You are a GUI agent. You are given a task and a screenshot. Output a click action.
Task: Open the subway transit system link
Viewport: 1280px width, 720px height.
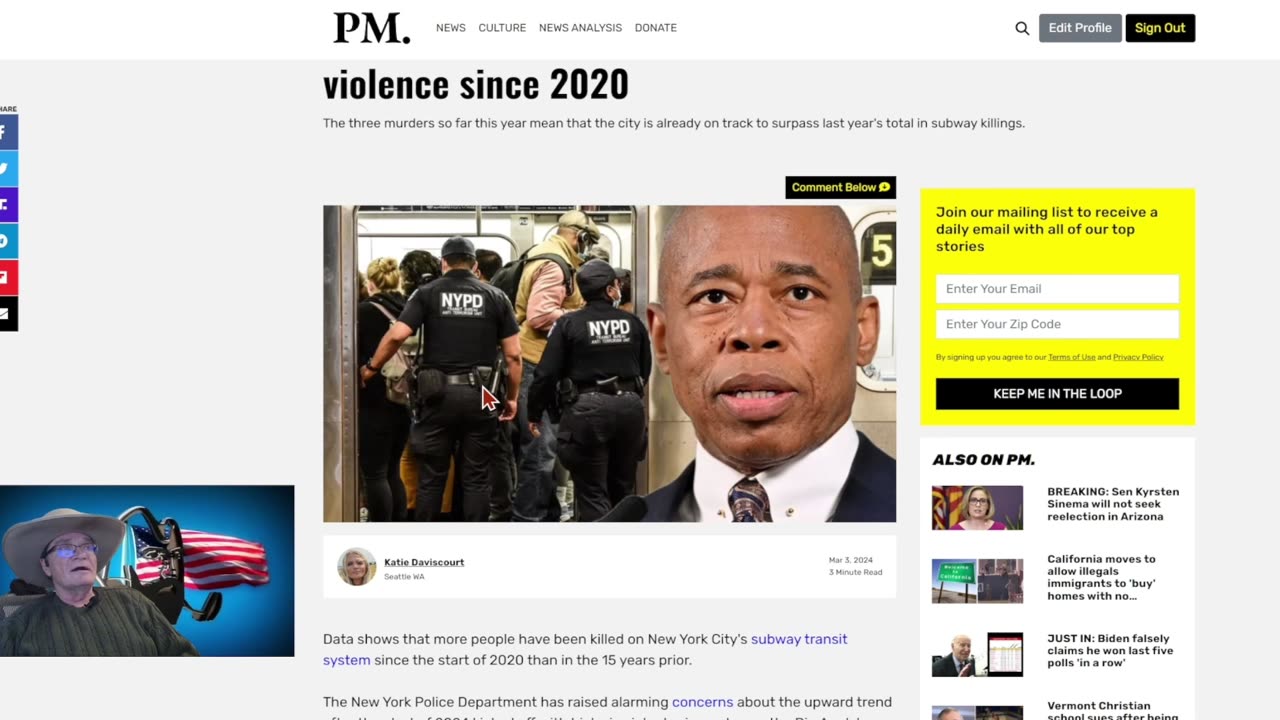[x=585, y=649]
